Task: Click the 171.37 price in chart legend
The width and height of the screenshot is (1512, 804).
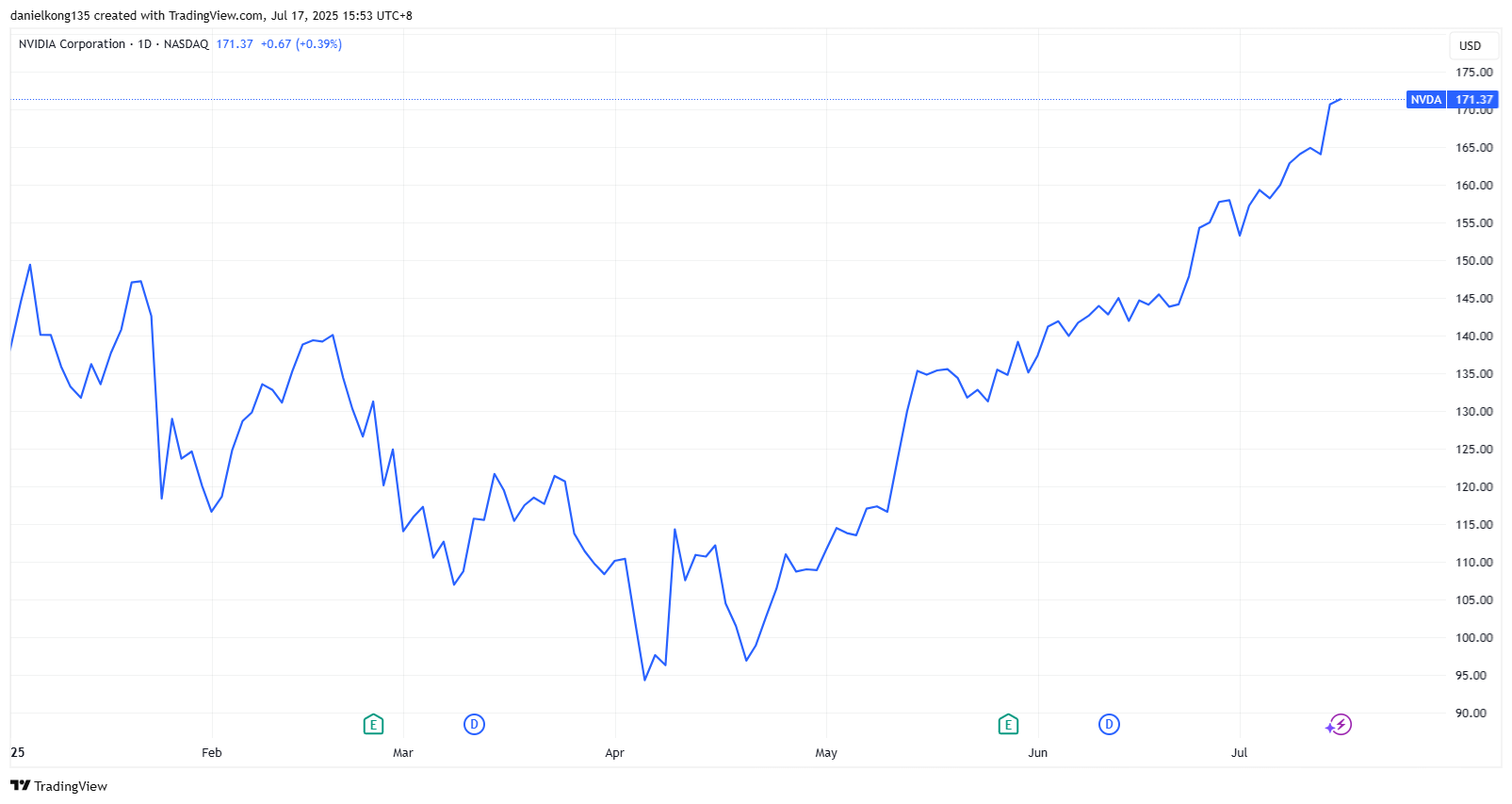Action: 235,44
